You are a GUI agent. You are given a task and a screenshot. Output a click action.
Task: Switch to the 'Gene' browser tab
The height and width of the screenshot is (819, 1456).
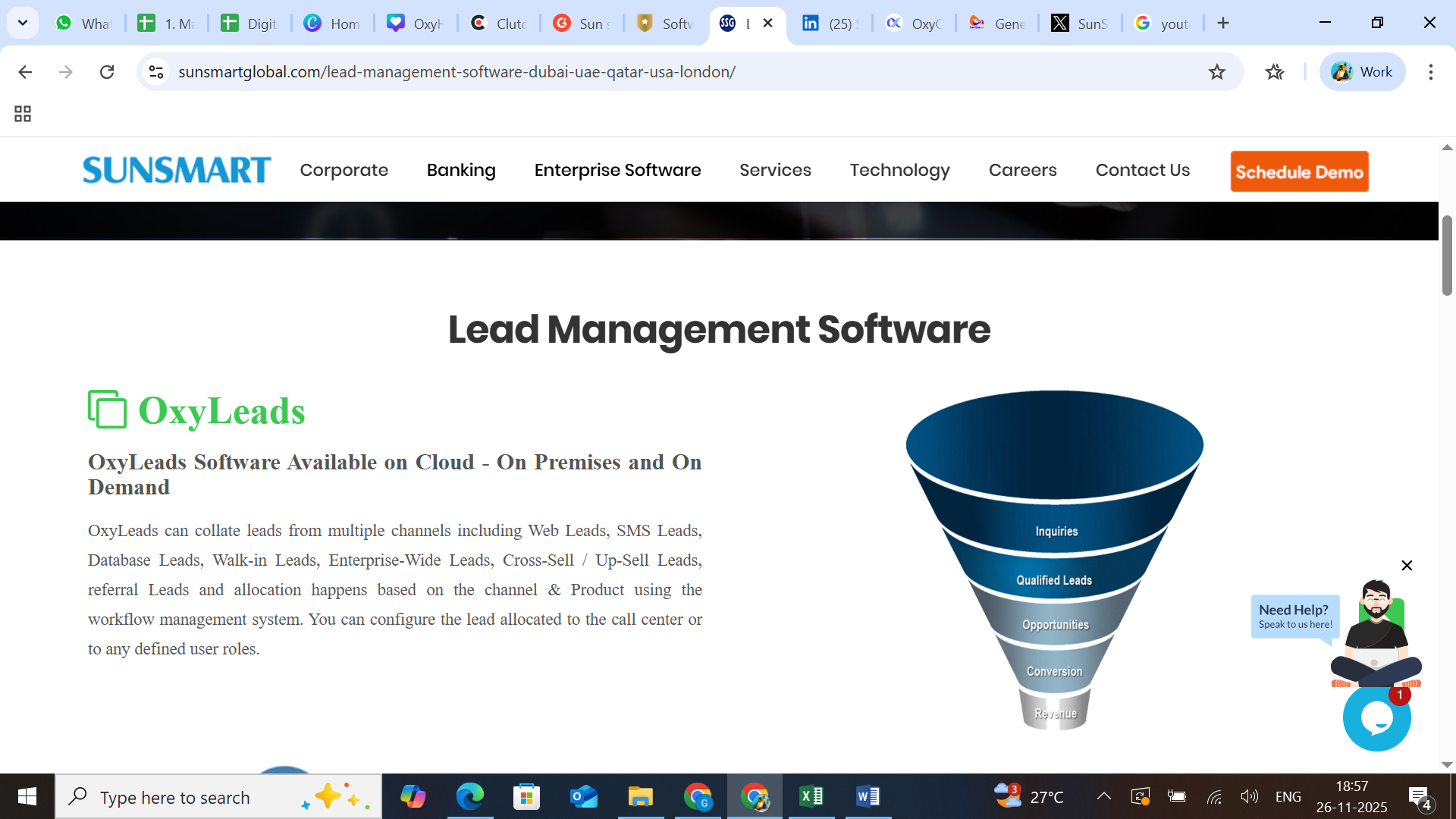(997, 24)
